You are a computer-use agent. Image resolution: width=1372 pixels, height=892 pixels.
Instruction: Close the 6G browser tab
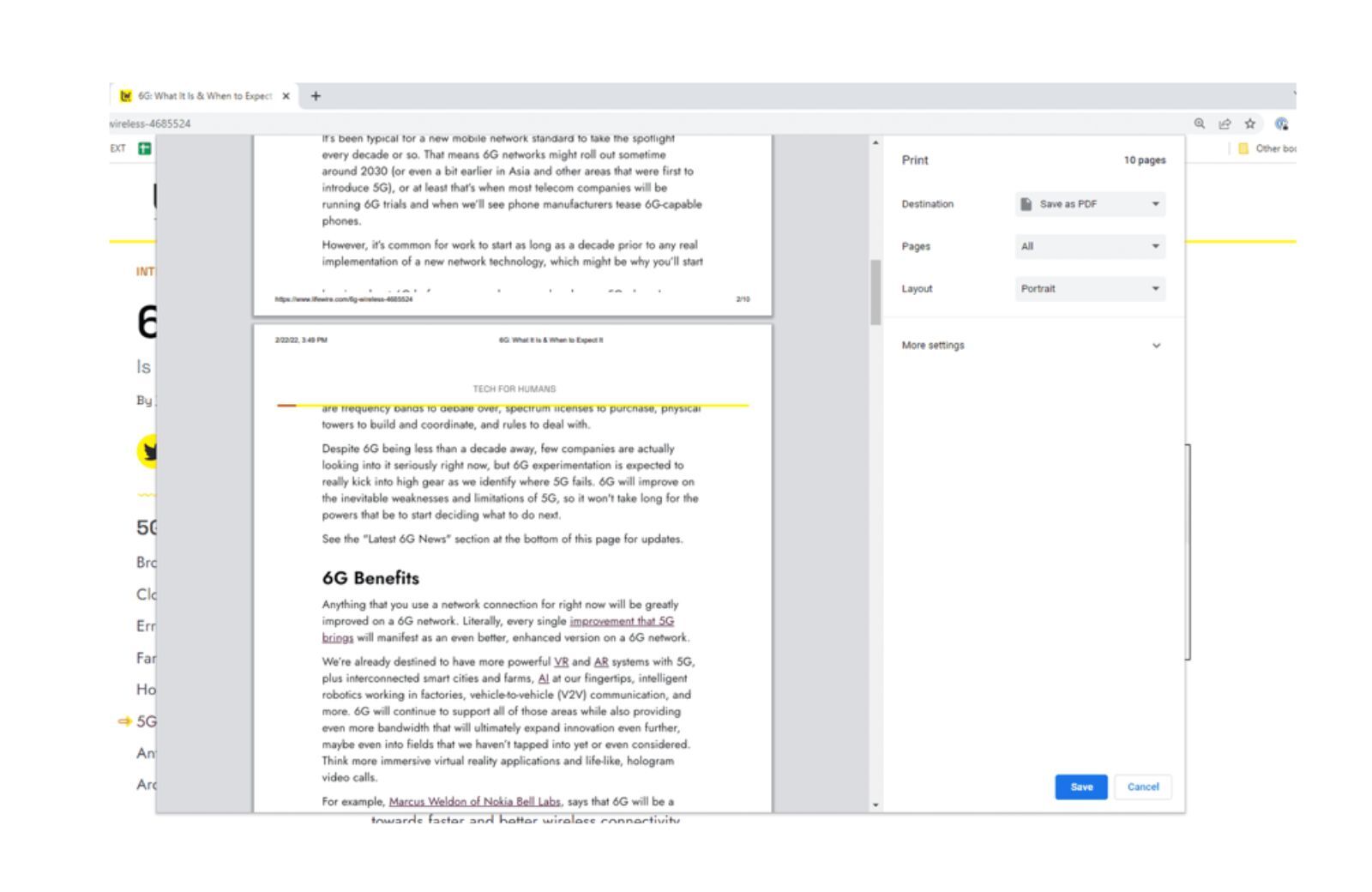[x=286, y=96]
